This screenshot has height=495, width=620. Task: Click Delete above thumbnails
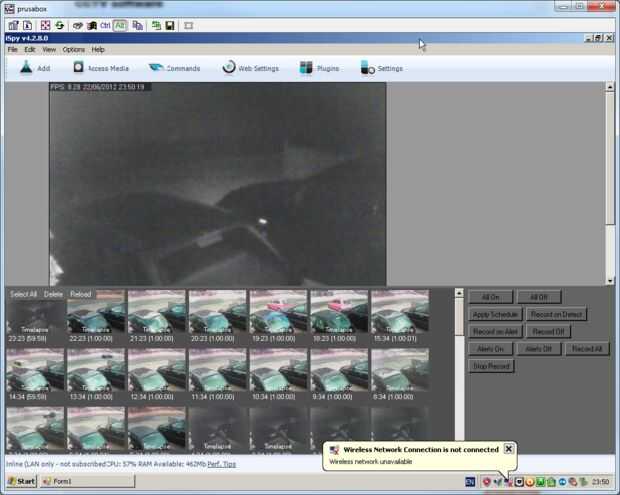click(53, 294)
